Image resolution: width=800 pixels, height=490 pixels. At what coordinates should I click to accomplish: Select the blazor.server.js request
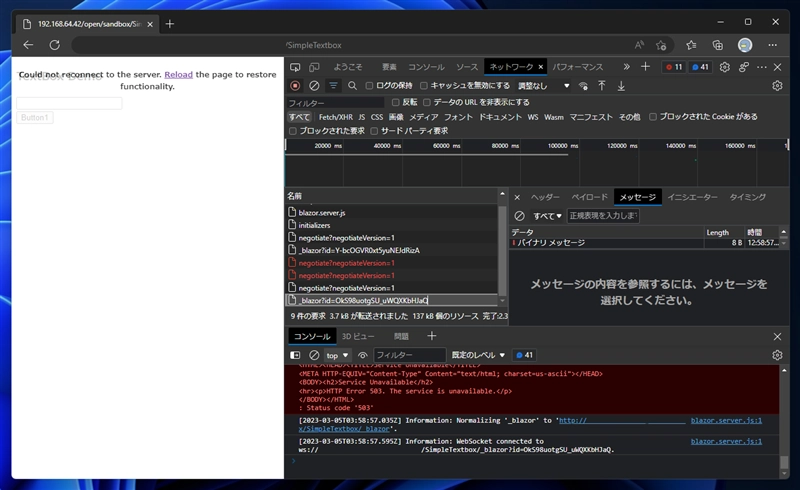[x=391, y=212]
